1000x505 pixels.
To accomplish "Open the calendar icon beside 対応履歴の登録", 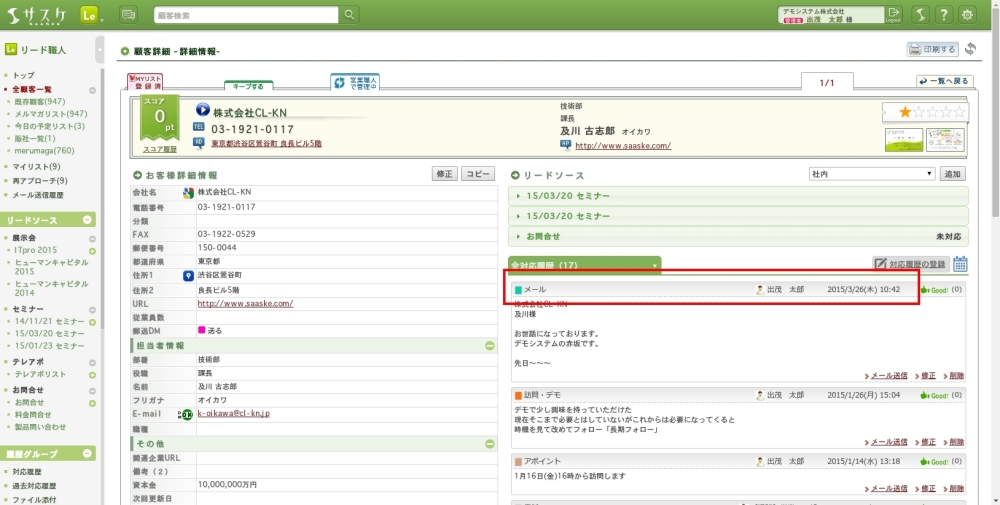I will pyautogui.click(x=960, y=264).
